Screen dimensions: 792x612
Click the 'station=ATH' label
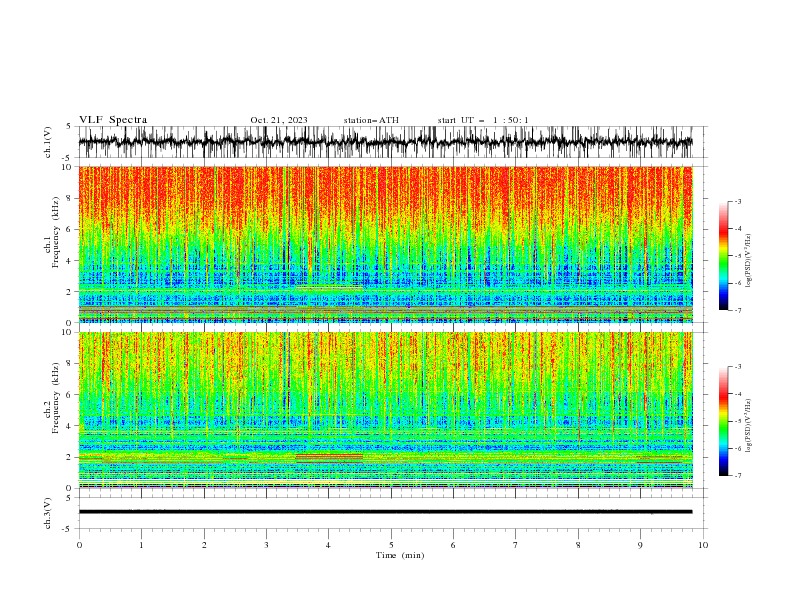[x=371, y=120]
